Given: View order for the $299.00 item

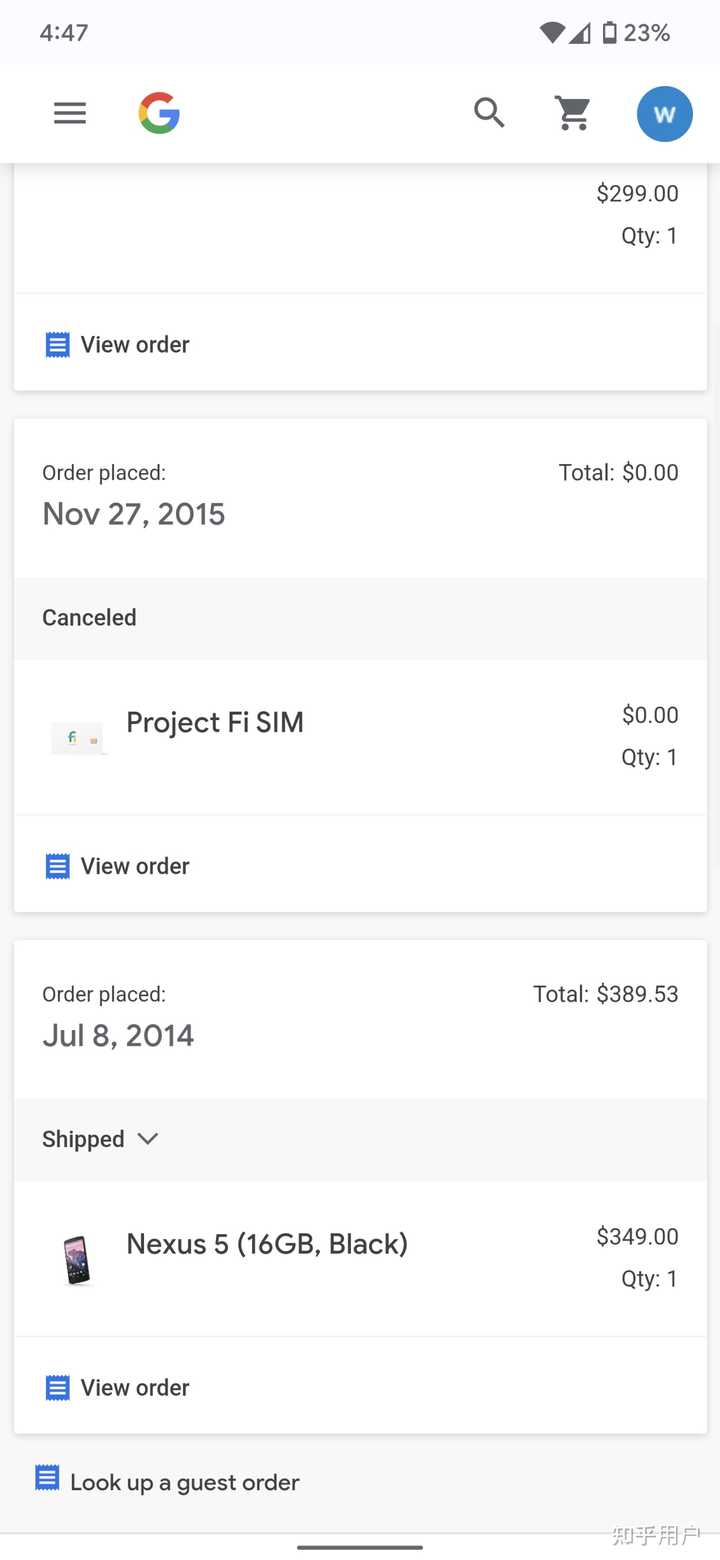Looking at the screenshot, I should (x=135, y=345).
